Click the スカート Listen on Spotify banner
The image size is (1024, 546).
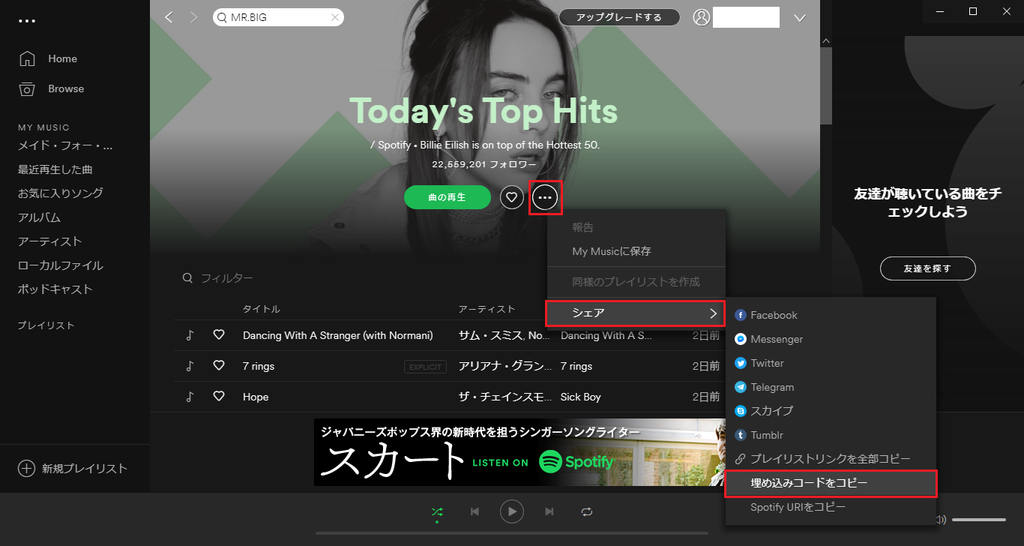tap(520, 453)
